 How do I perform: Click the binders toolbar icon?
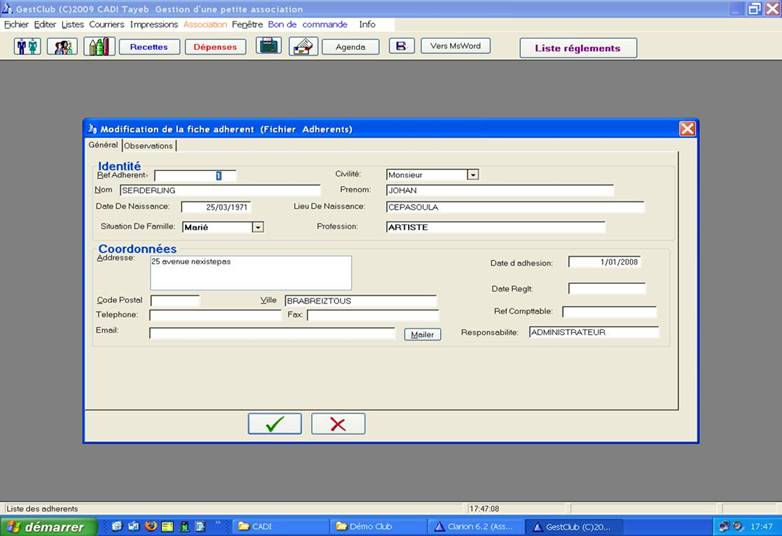[x=99, y=46]
